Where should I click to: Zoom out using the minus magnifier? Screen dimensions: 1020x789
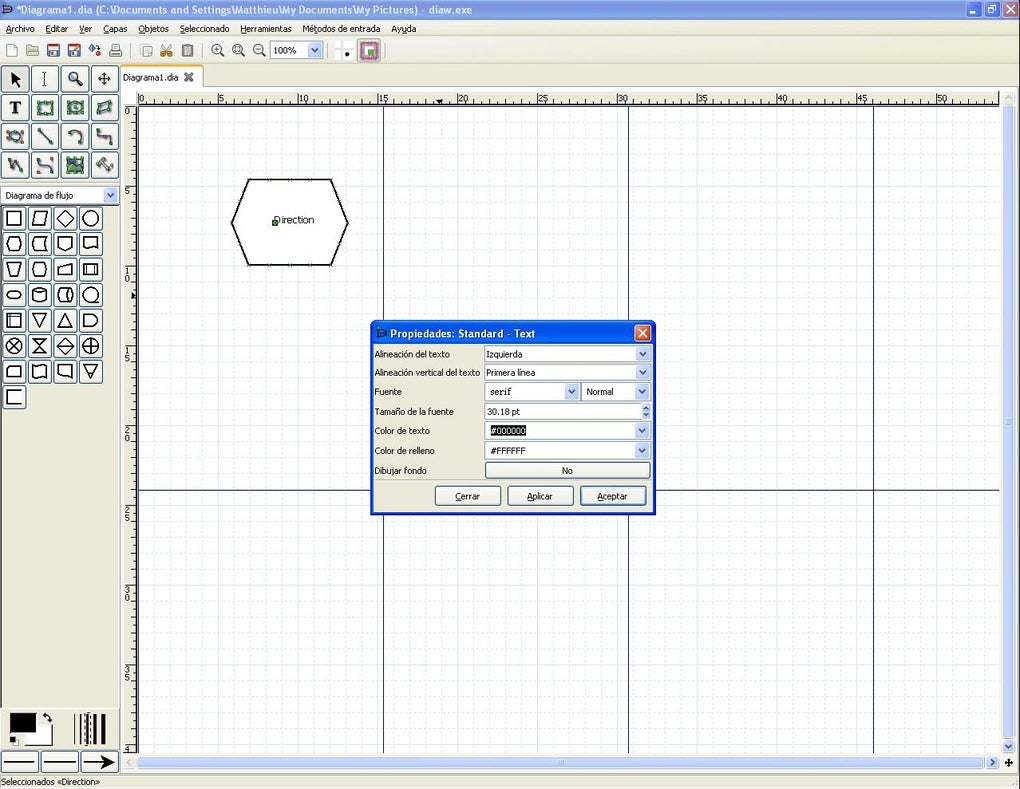[x=259, y=50]
